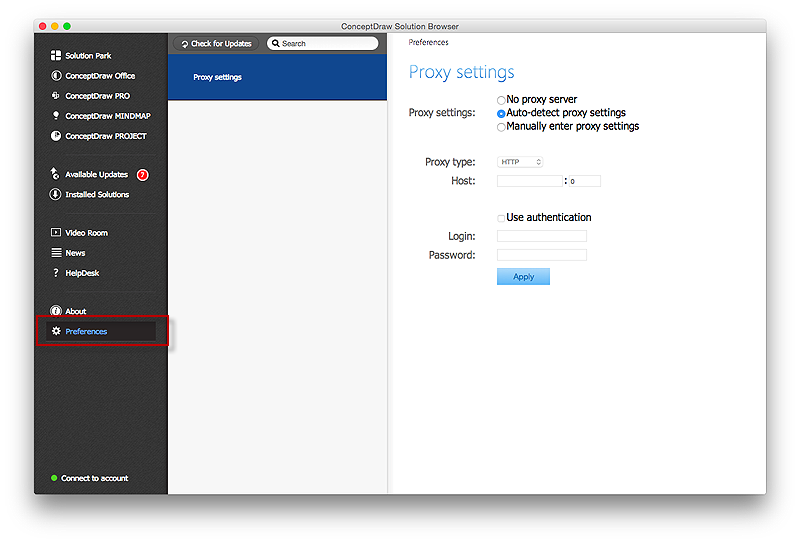Open the Proxy type HTTP dropdown
Image resolution: width=800 pixels, height=543 pixels.
(x=520, y=162)
